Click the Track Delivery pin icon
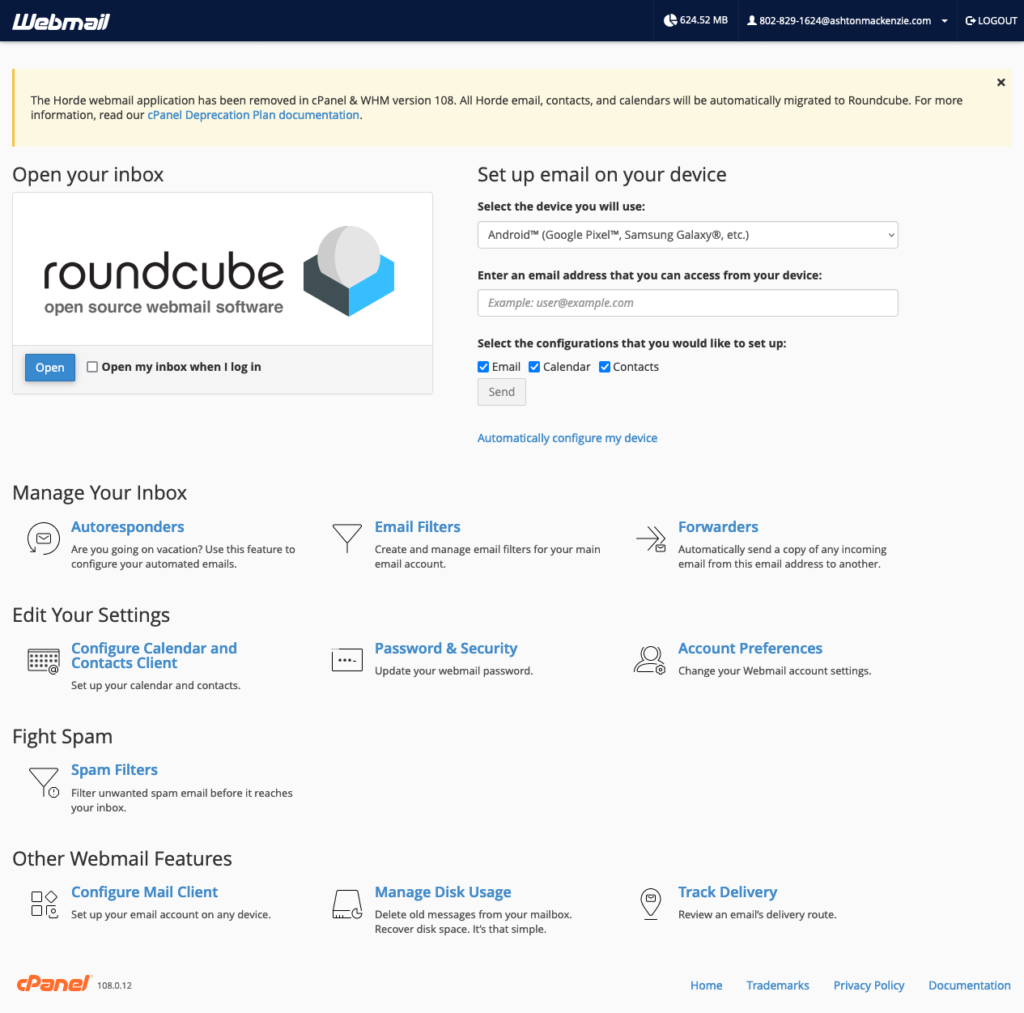The image size is (1024, 1013). click(x=650, y=904)
